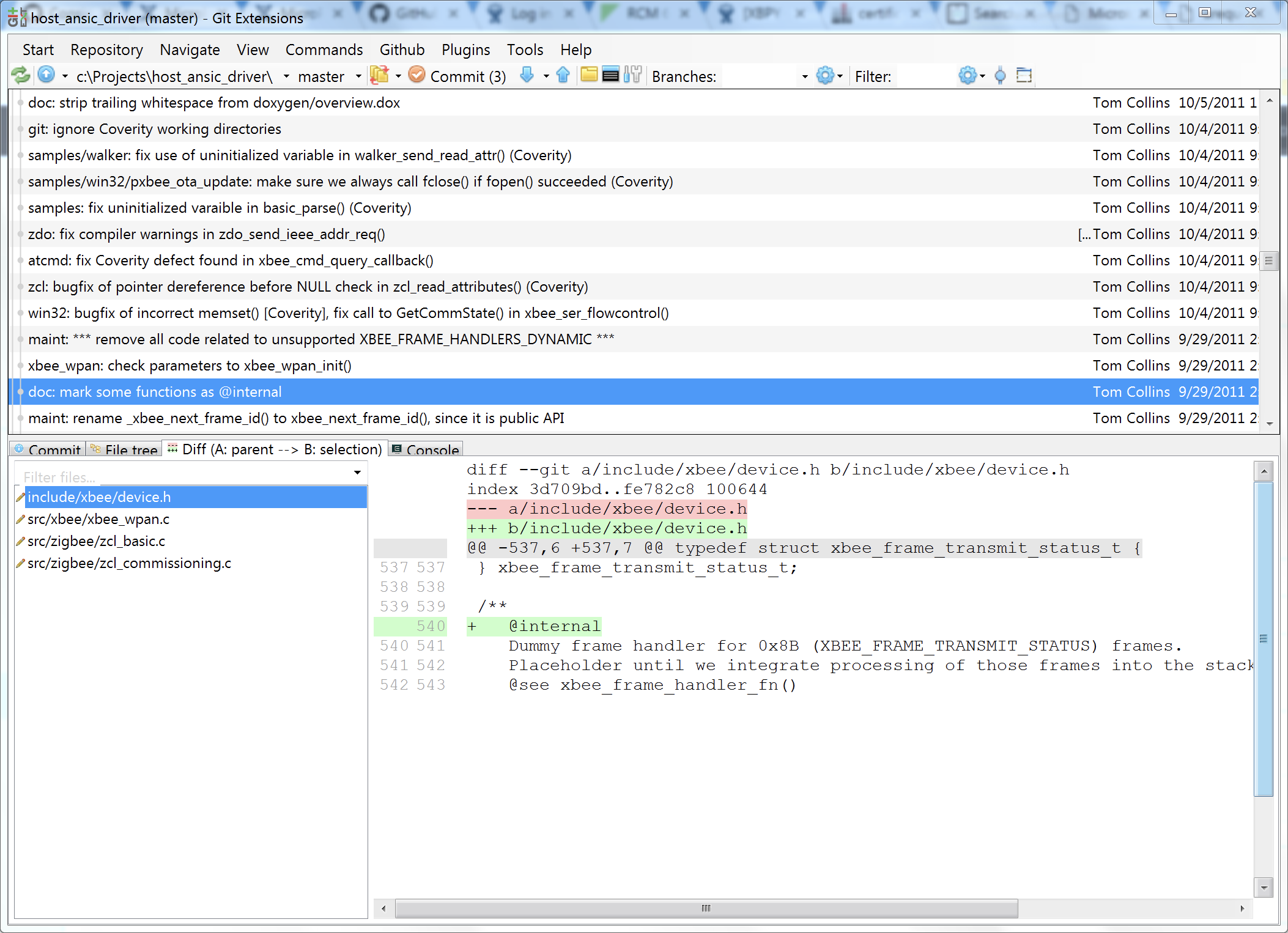1288x933 pixels.
Task: Toggle the split view layout
Action: [1024, 75]
